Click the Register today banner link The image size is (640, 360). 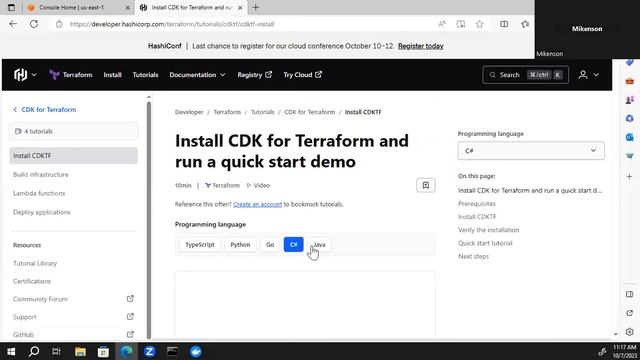coord(420,46)
